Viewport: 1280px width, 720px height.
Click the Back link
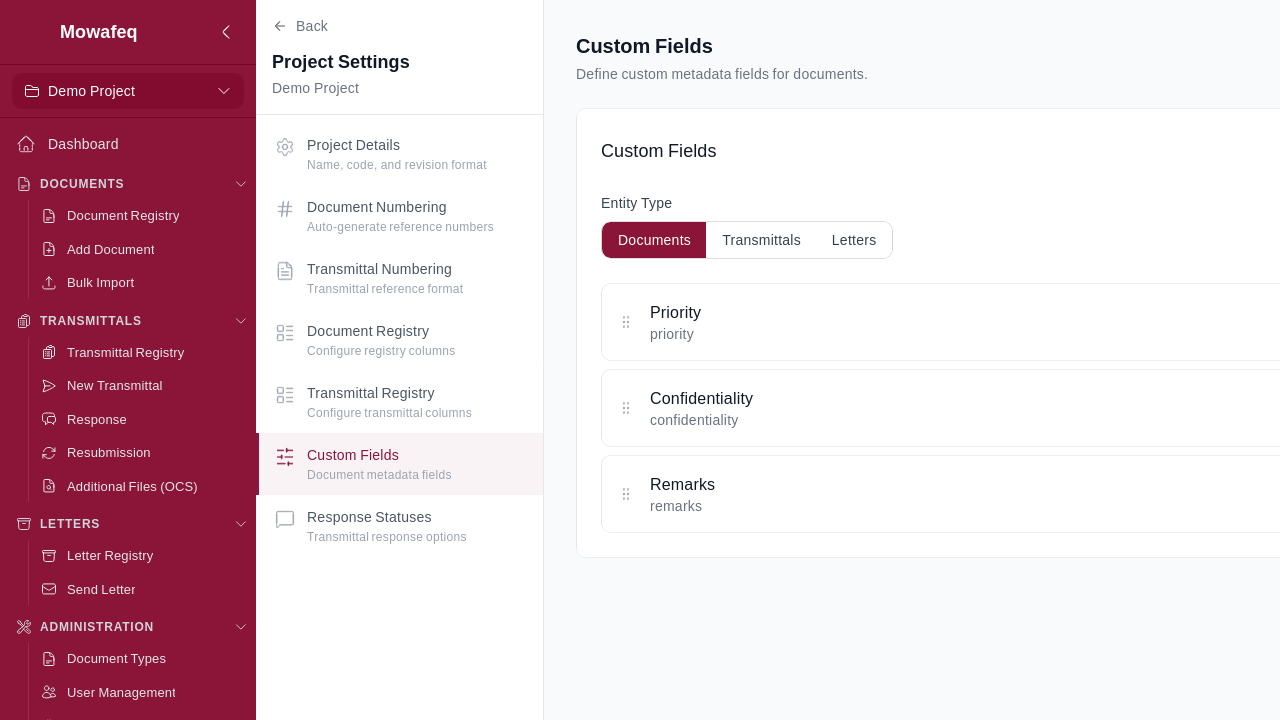300,26
